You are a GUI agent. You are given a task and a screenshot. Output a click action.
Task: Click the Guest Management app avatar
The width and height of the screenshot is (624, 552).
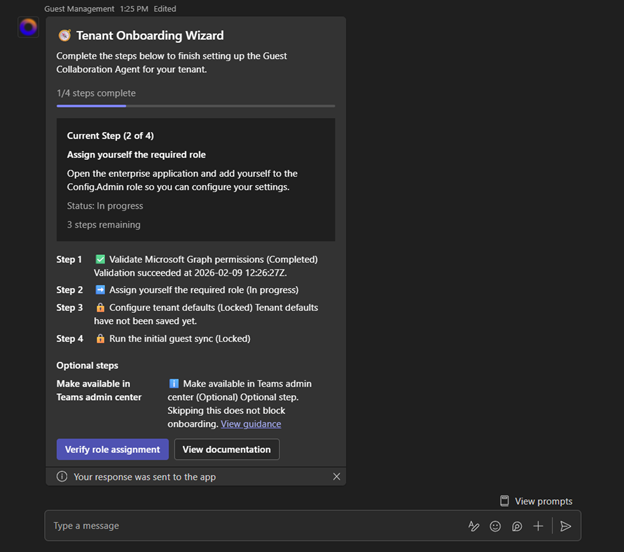click(x=28, y=27)
